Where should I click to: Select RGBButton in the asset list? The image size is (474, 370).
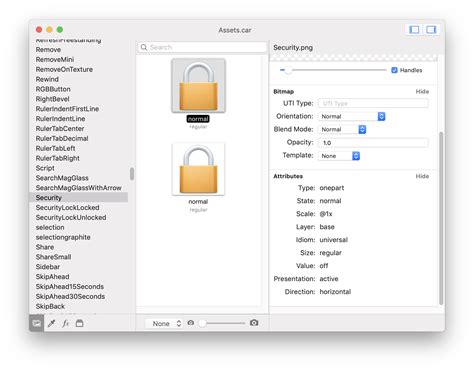point(53,89)
